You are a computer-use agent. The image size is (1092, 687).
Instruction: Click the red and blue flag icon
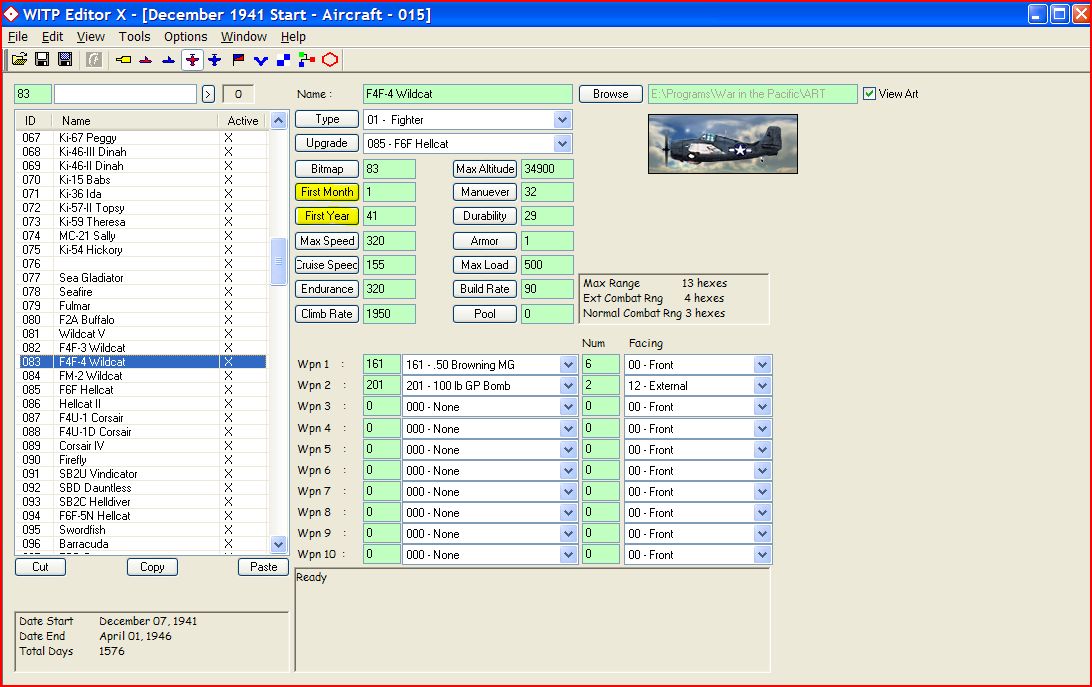[238, 60]
